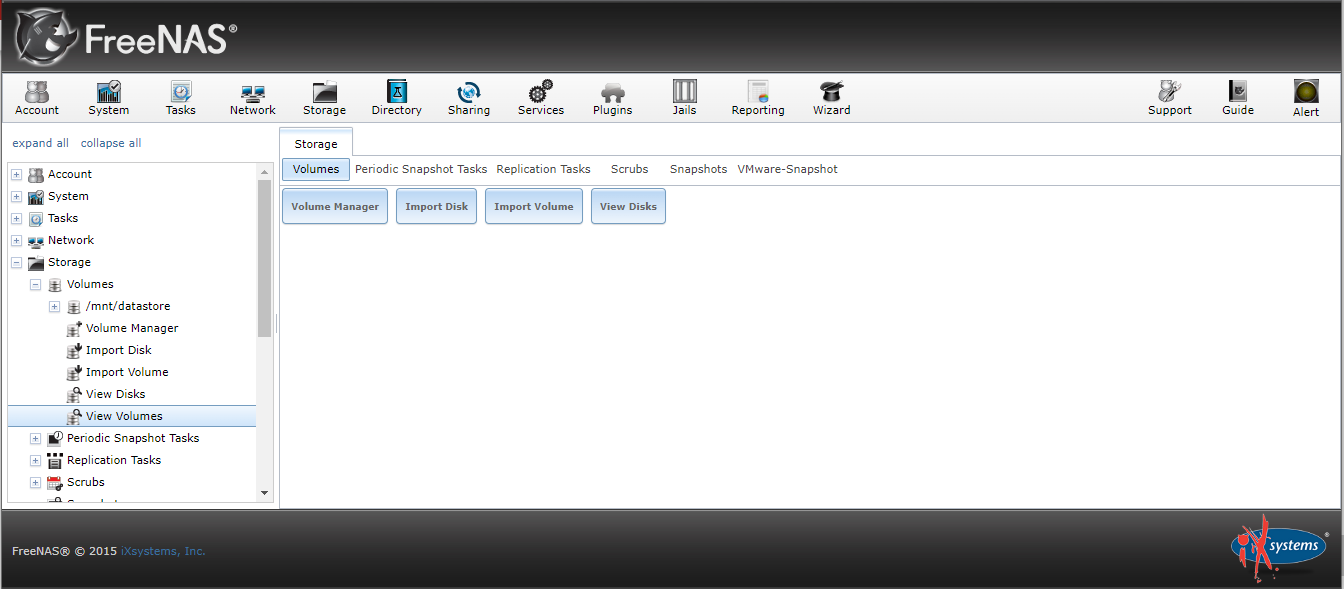Click the Periodic Snapshot Tasks tree icon
The height and width of the screenshot is (589, 1344).
pos(55,438)
